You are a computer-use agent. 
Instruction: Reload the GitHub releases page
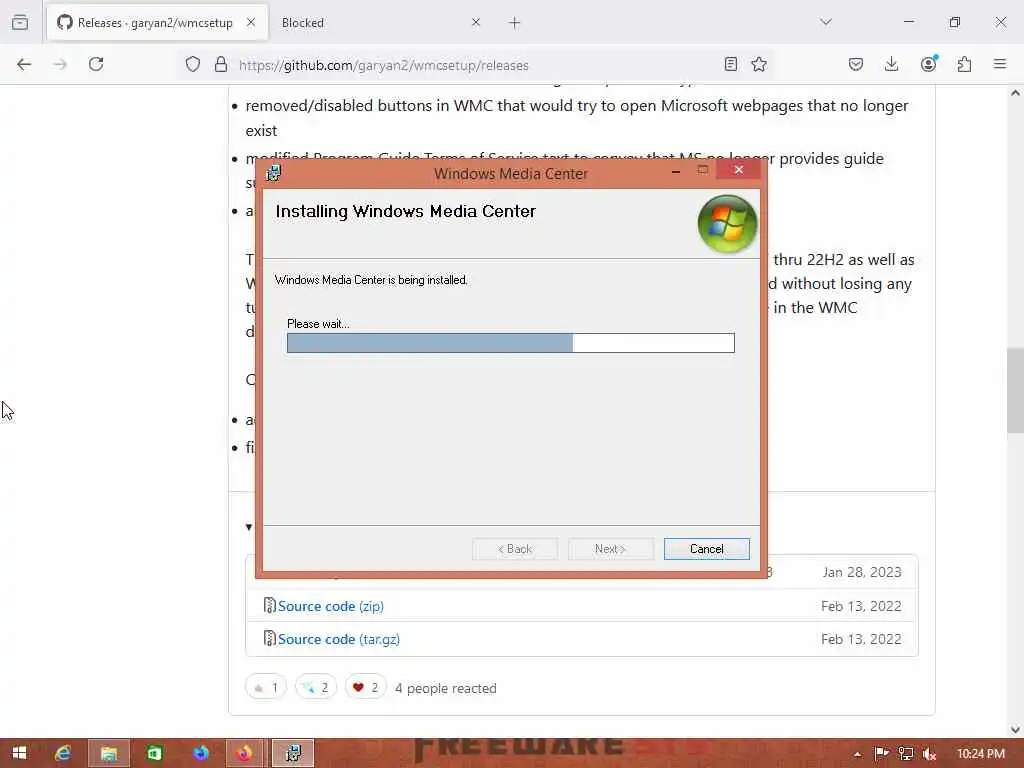click(x=96, y=64)
